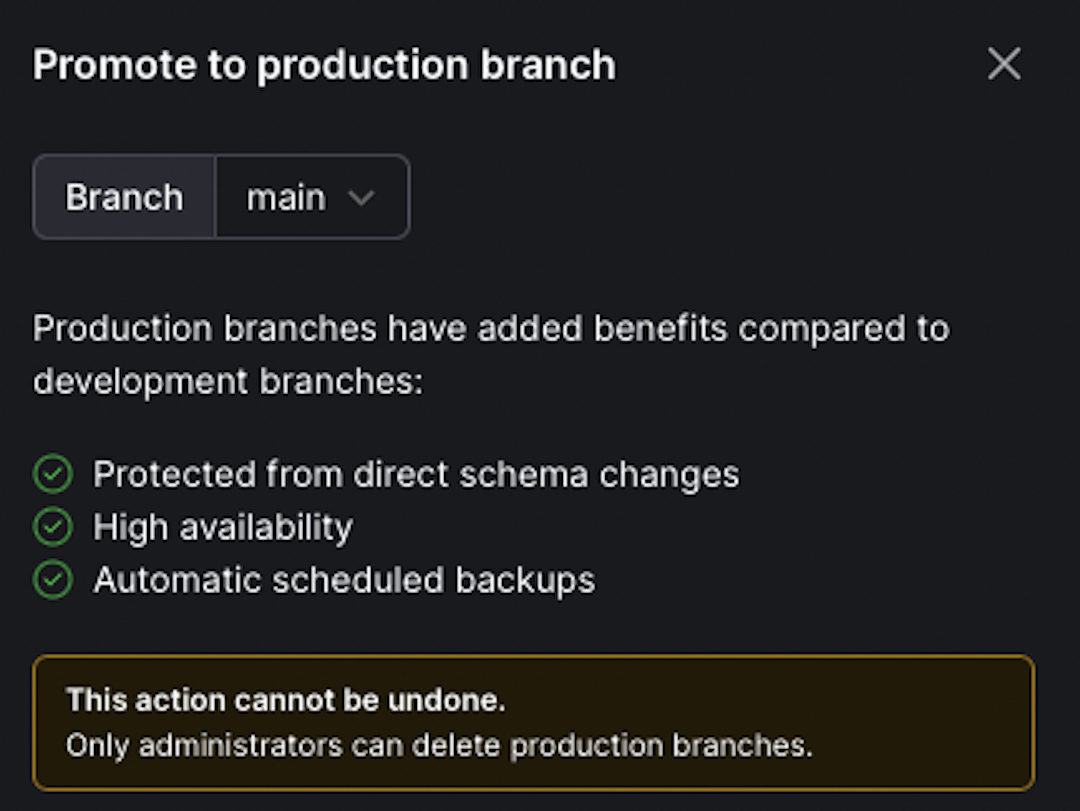The image size is (1080, 811).
Task: Click the chevron arrow next to main
Action: [x=361, y=198]
